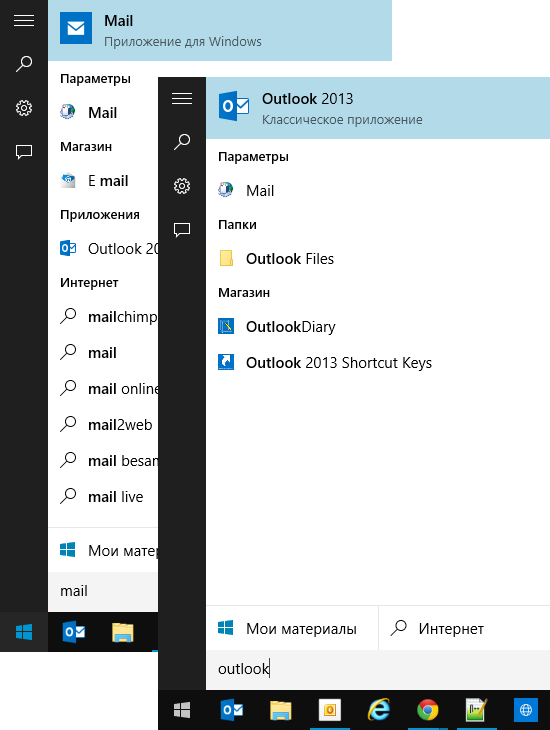Launch the Outlook 2013 classic app best match
Screen dimensions: 550x730
click(x=378, y=108)
